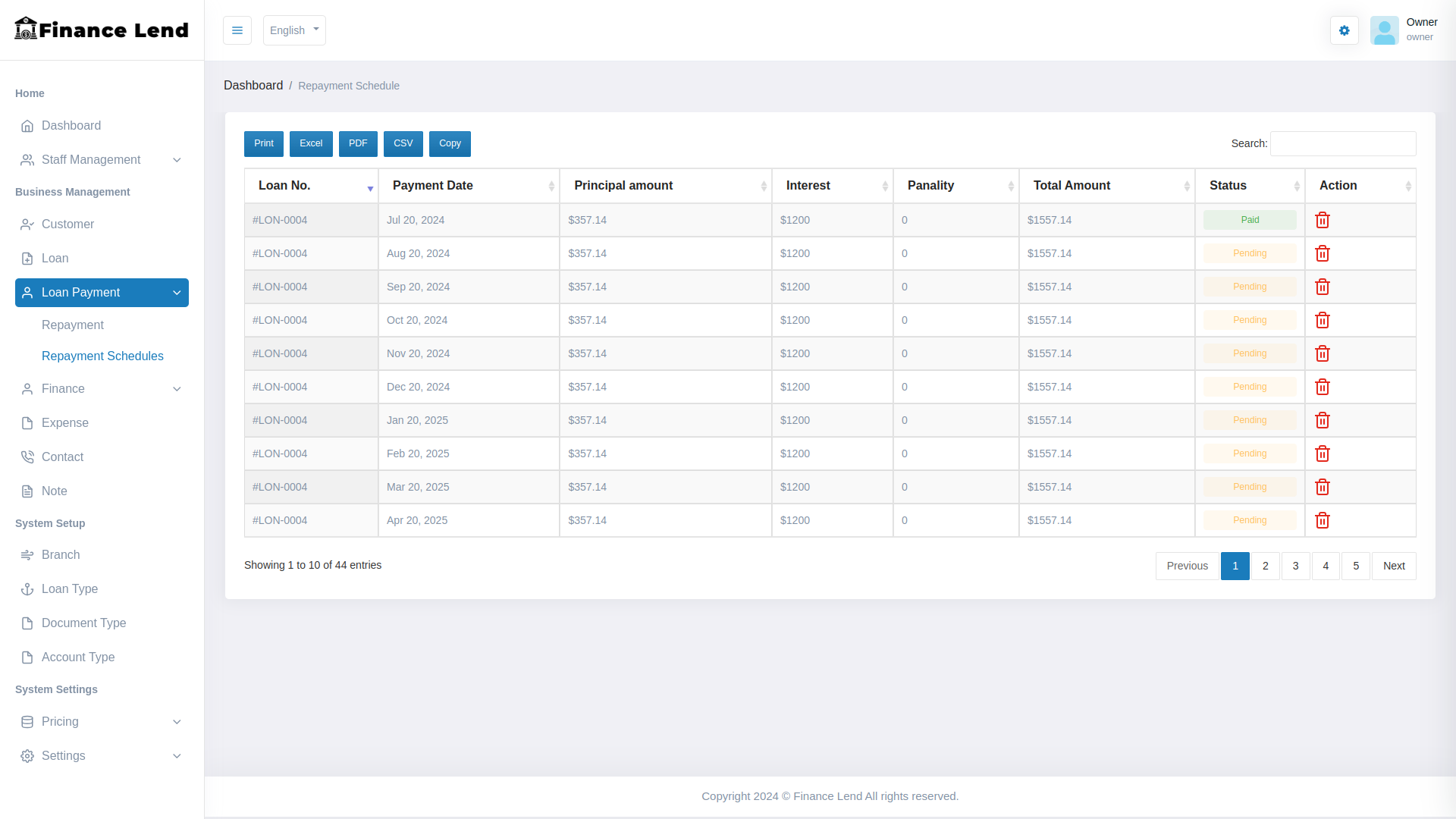Click the Finance Lend logo
The height and width of the screenshot is (819, 1456).
(x=102, y=30)
